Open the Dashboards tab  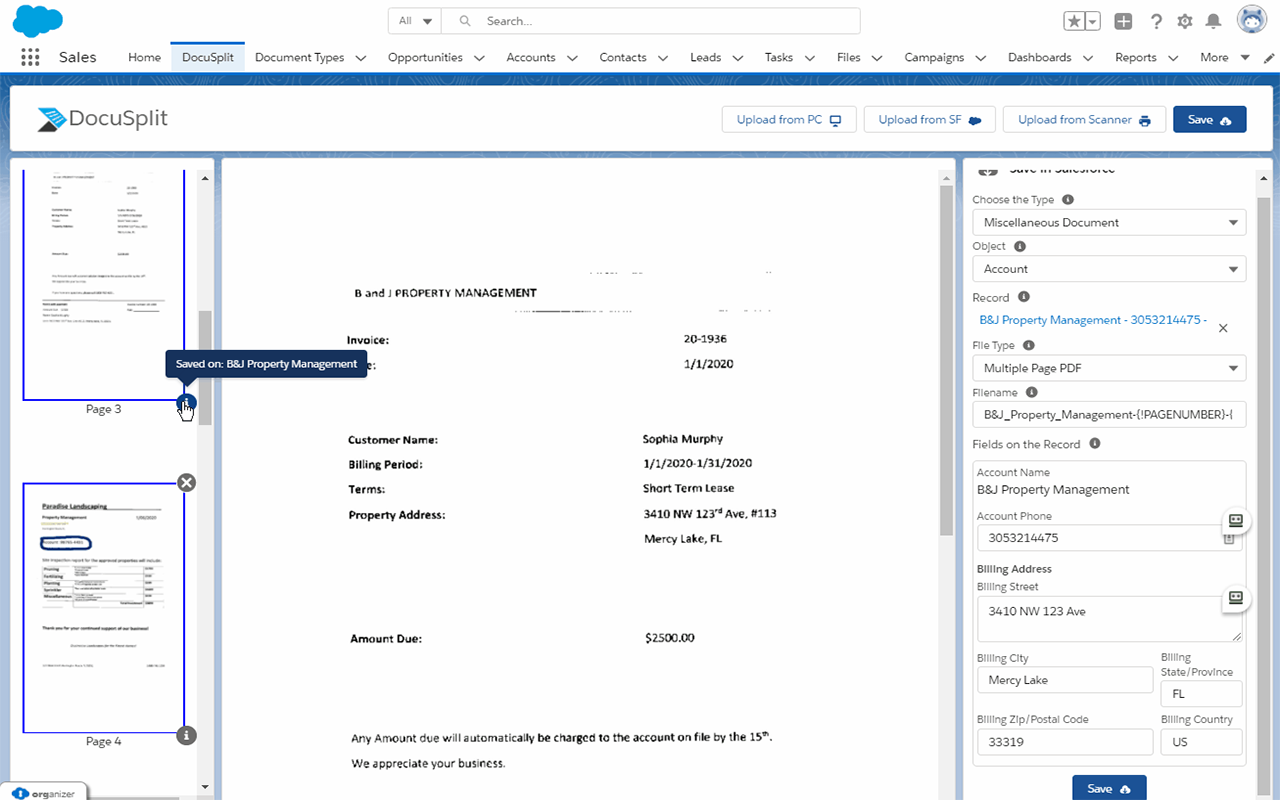coord(1040,57)
